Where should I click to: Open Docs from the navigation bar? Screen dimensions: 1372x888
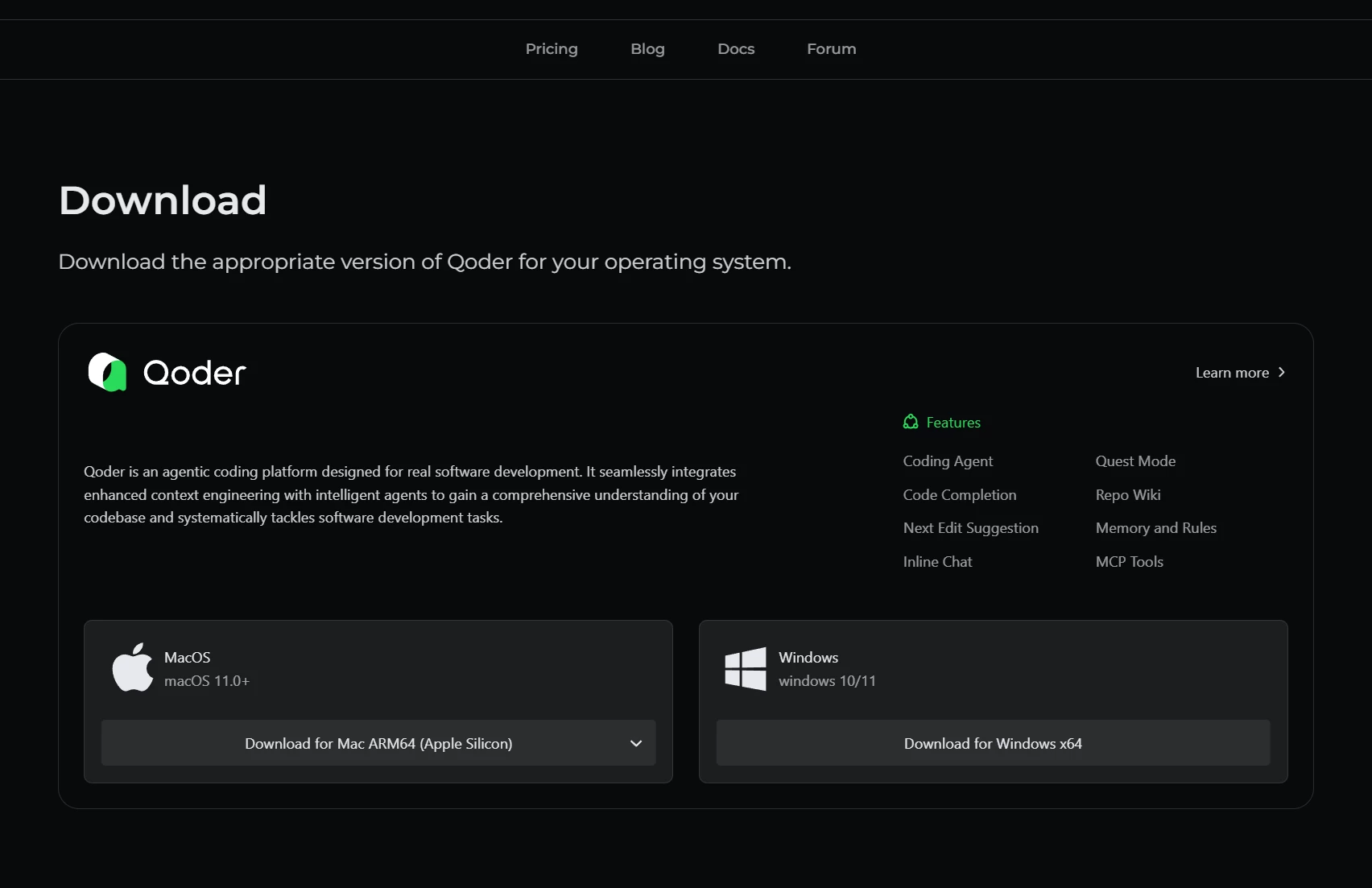tap(736, 49)
